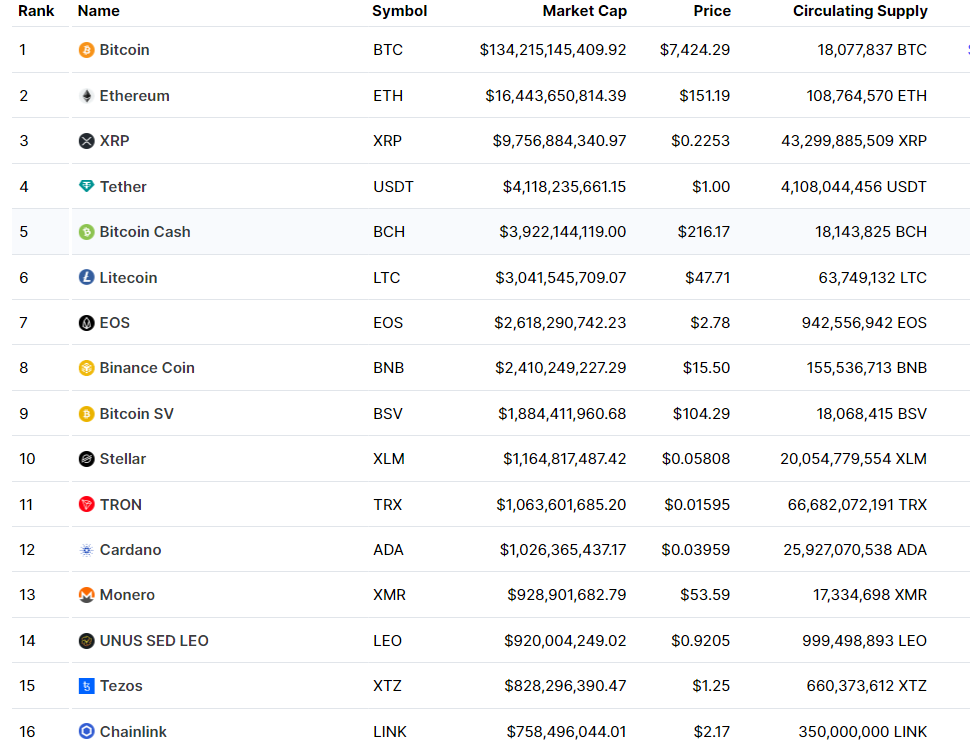The image size is (970, 747).
Task: Click Bitcoin supply 18,077,837 BTC
Action: [872, 50]
